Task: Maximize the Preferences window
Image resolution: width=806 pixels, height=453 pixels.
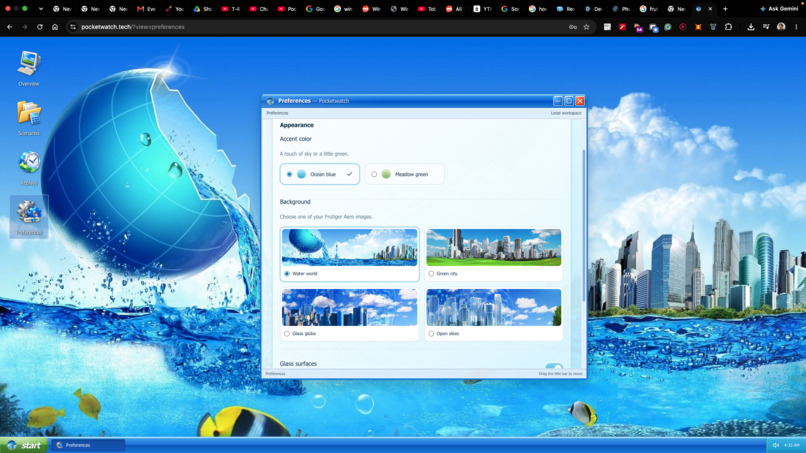Action: click(569, 101)
